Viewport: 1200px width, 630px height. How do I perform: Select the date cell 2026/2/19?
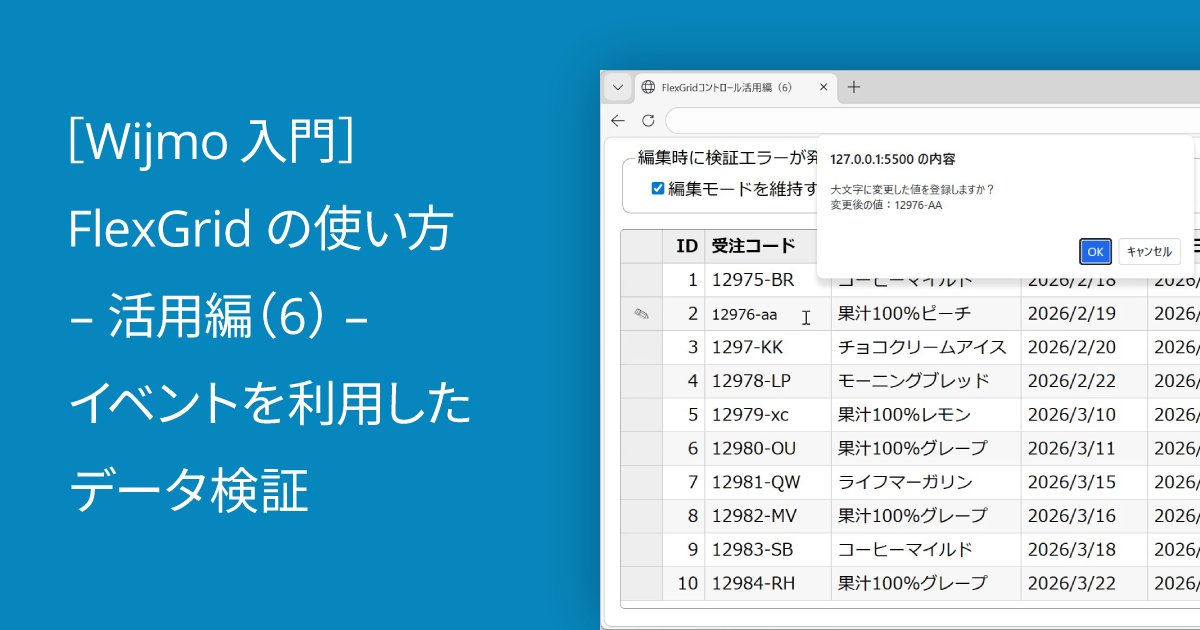click(x=1084, y=314)
